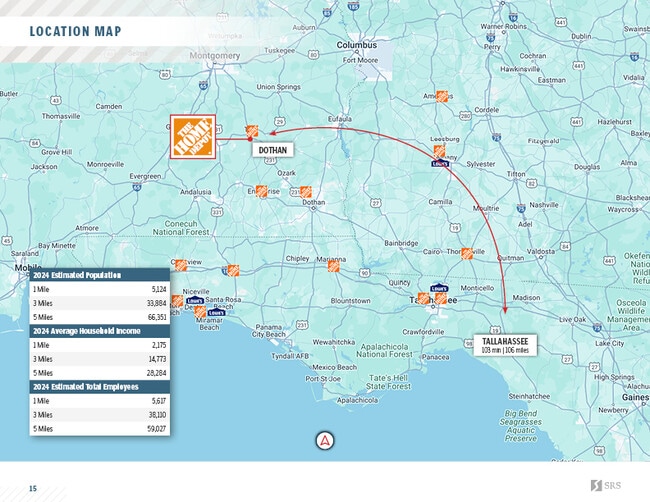The width and height of the screenshot is (650, 502).
Task: Select the Home Depot marker at Americus
Action: [x=442, y=97]
